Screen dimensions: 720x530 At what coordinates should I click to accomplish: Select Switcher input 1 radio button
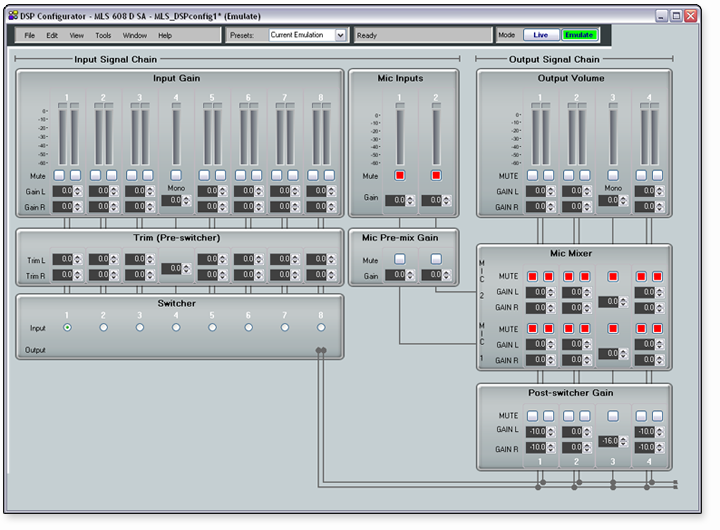[67, 327]
